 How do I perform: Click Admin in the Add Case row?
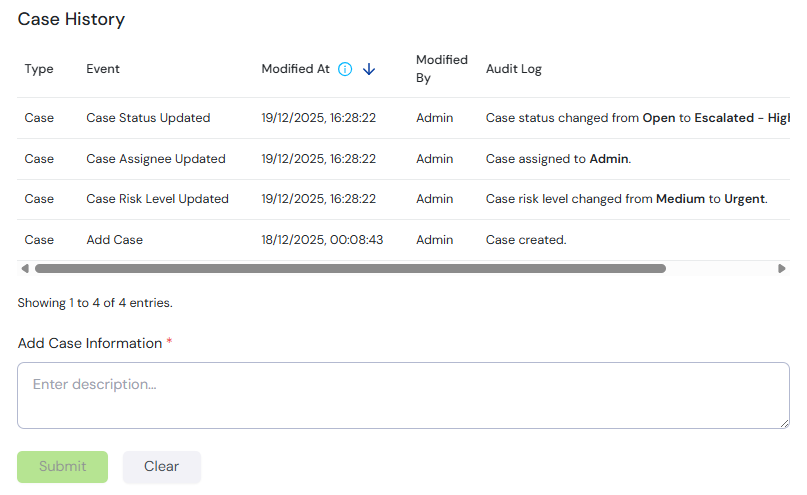[435, 240]
